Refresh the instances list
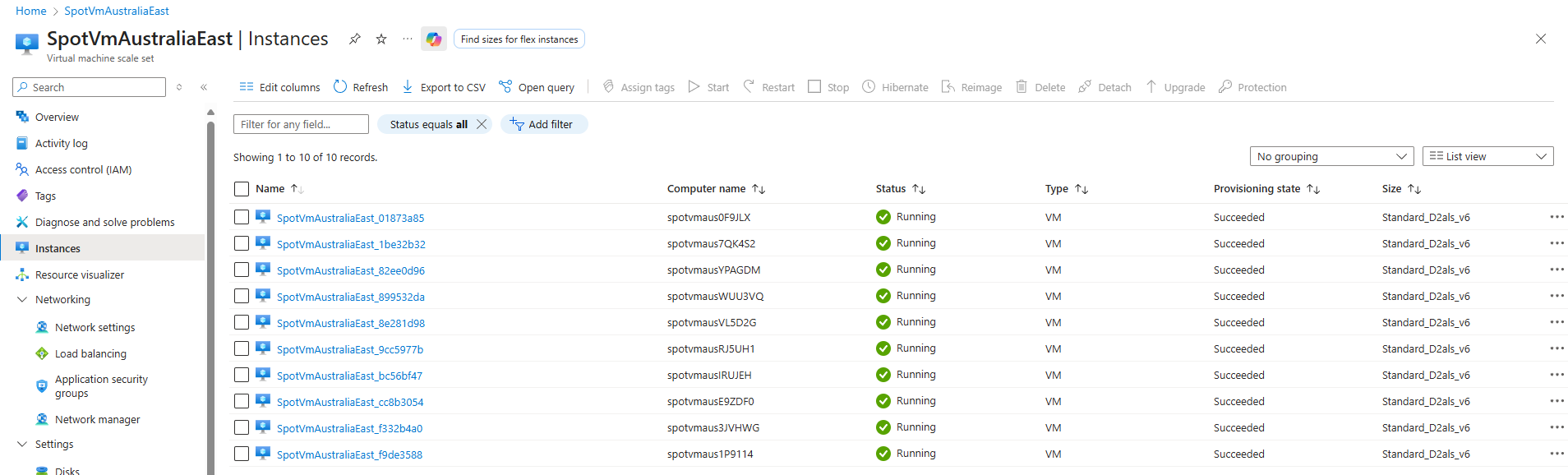Image resolution: width=1568 pixels, height=475 pixels. 361,87
